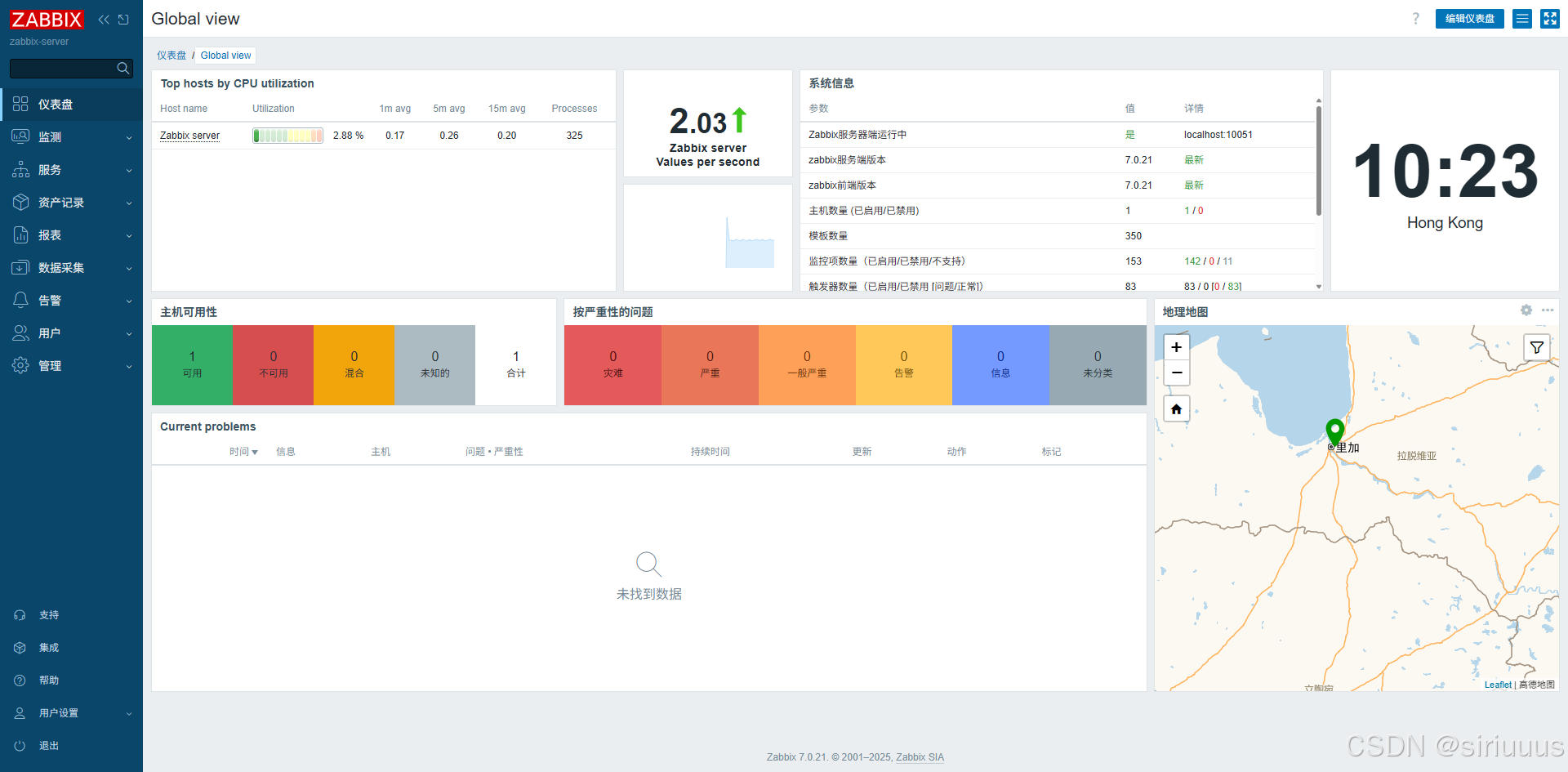
Task: Click the administration (管理) gear icon
Action: tap(20, 365)
